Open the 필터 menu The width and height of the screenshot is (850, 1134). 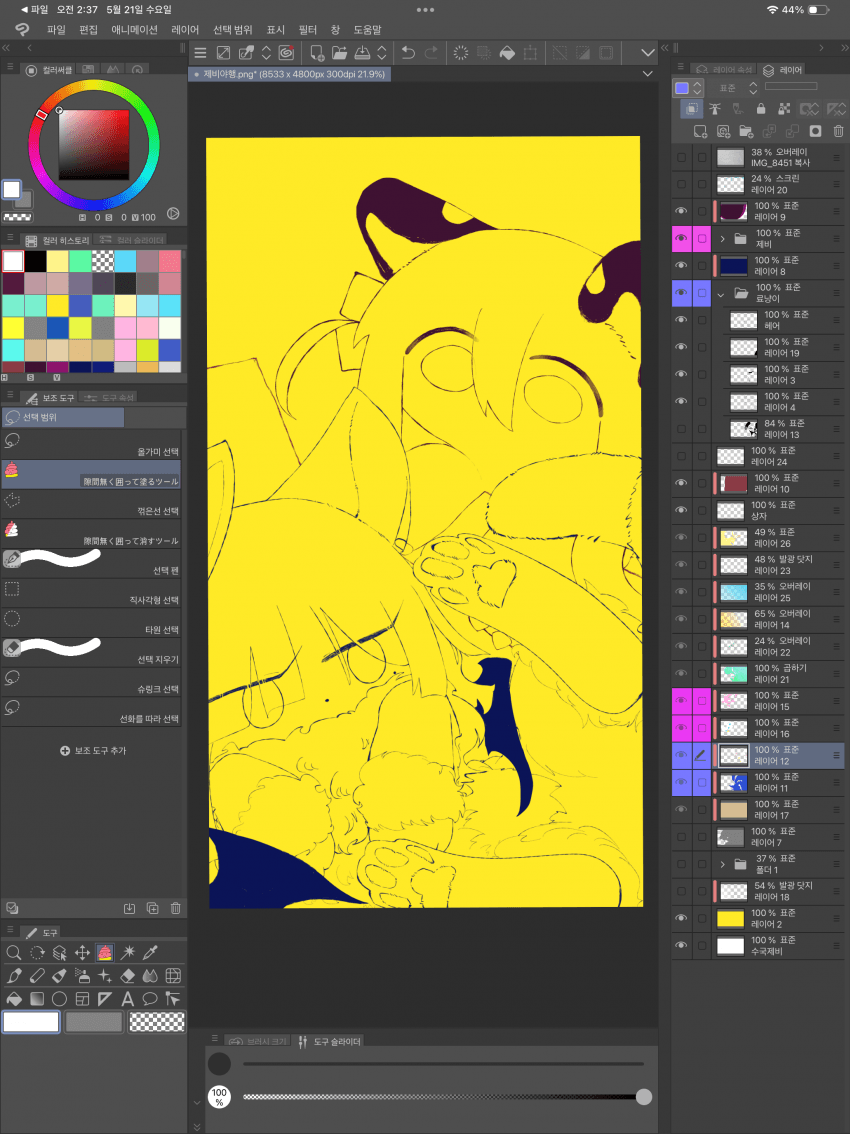(x=308, y=30)
